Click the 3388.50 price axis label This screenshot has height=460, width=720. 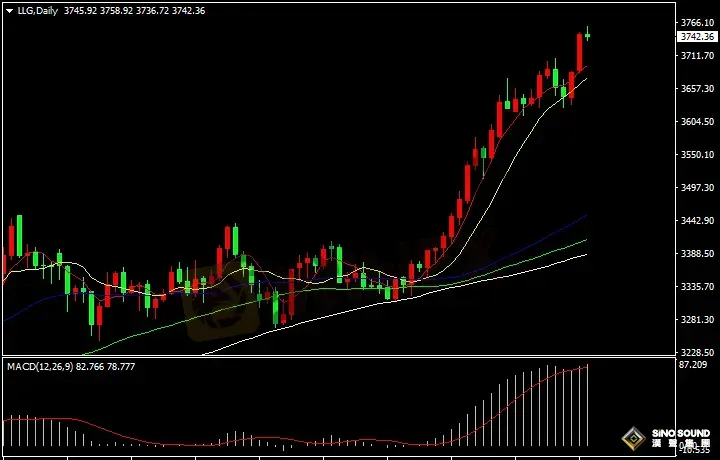(698, 254)
